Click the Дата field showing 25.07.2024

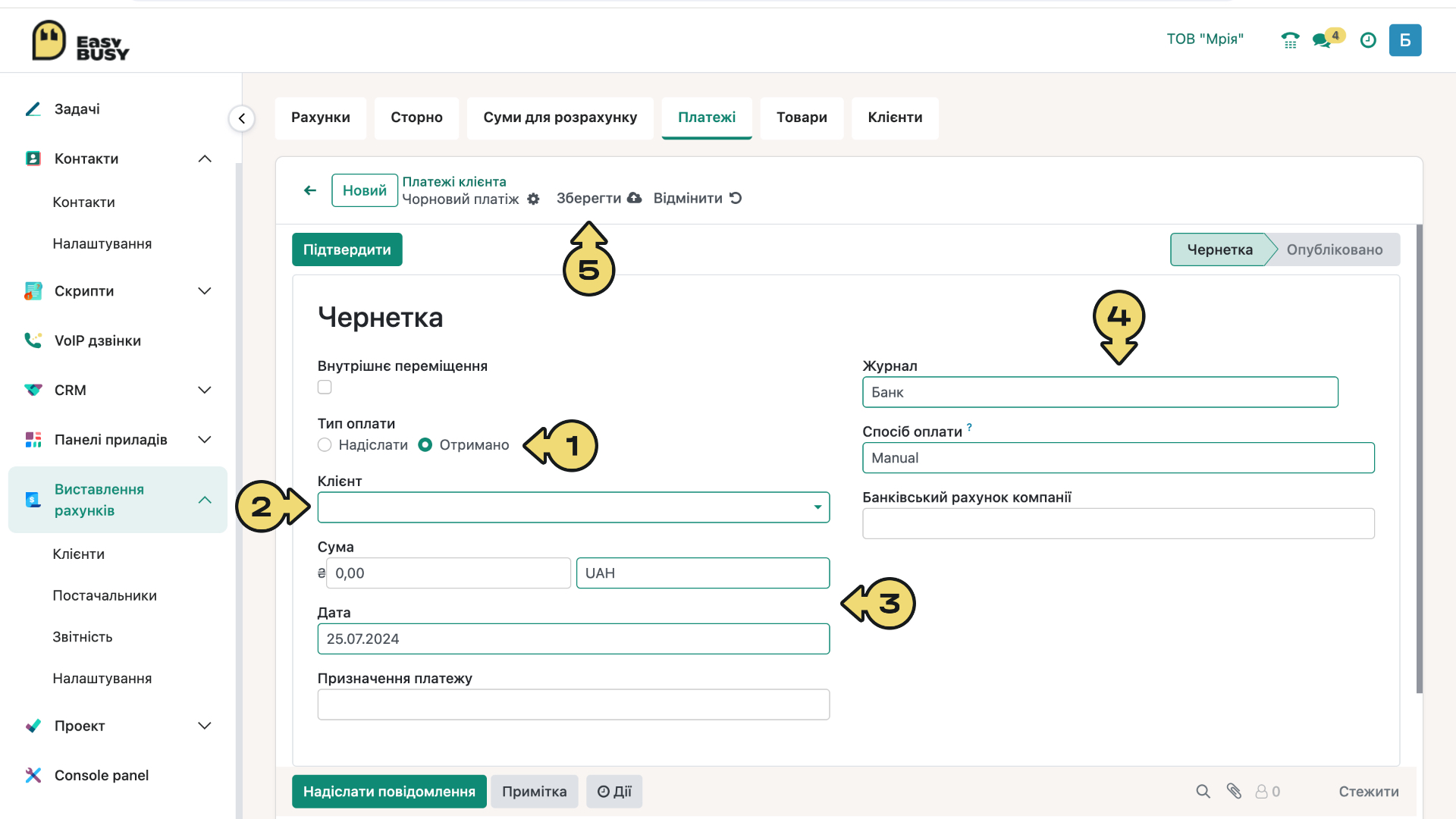[x=573, y=639]
